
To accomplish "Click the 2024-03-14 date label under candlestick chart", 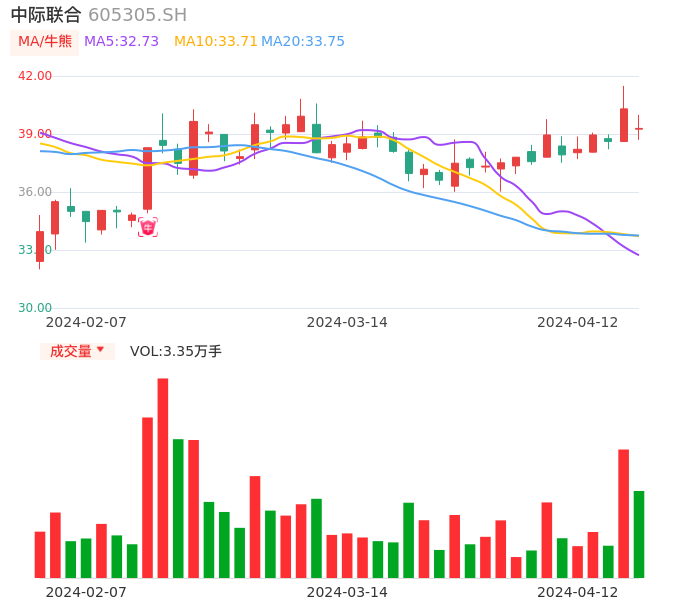I will [x=346, y=322].
